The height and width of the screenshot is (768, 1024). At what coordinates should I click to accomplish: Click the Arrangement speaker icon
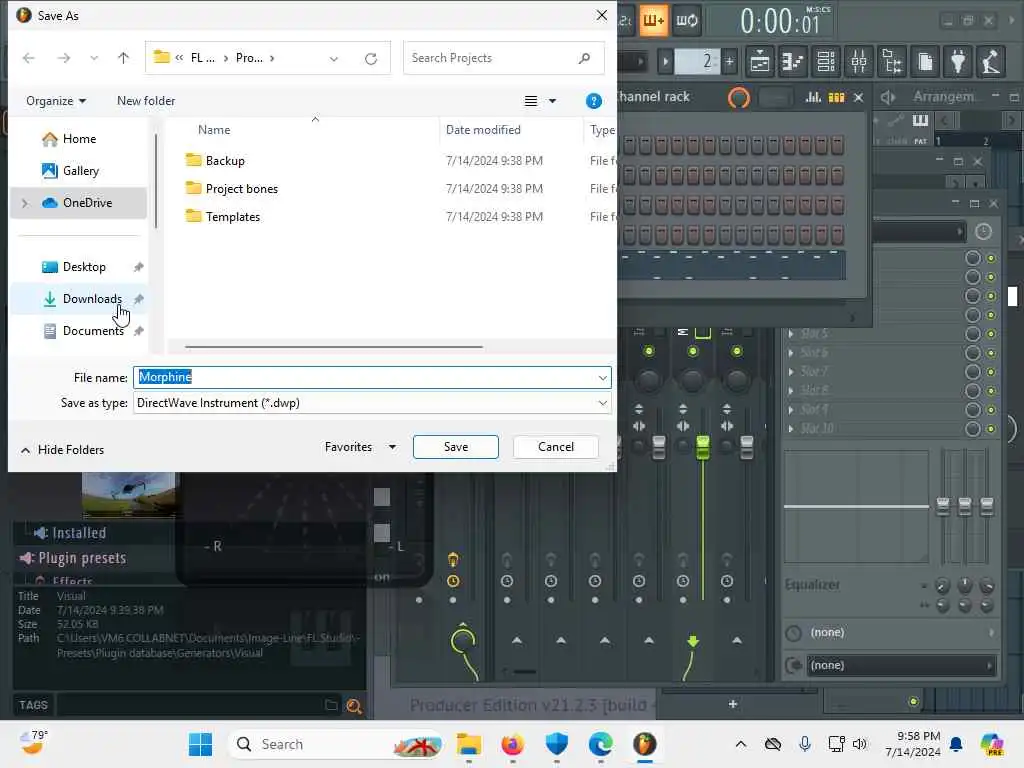tap(888, 97)
